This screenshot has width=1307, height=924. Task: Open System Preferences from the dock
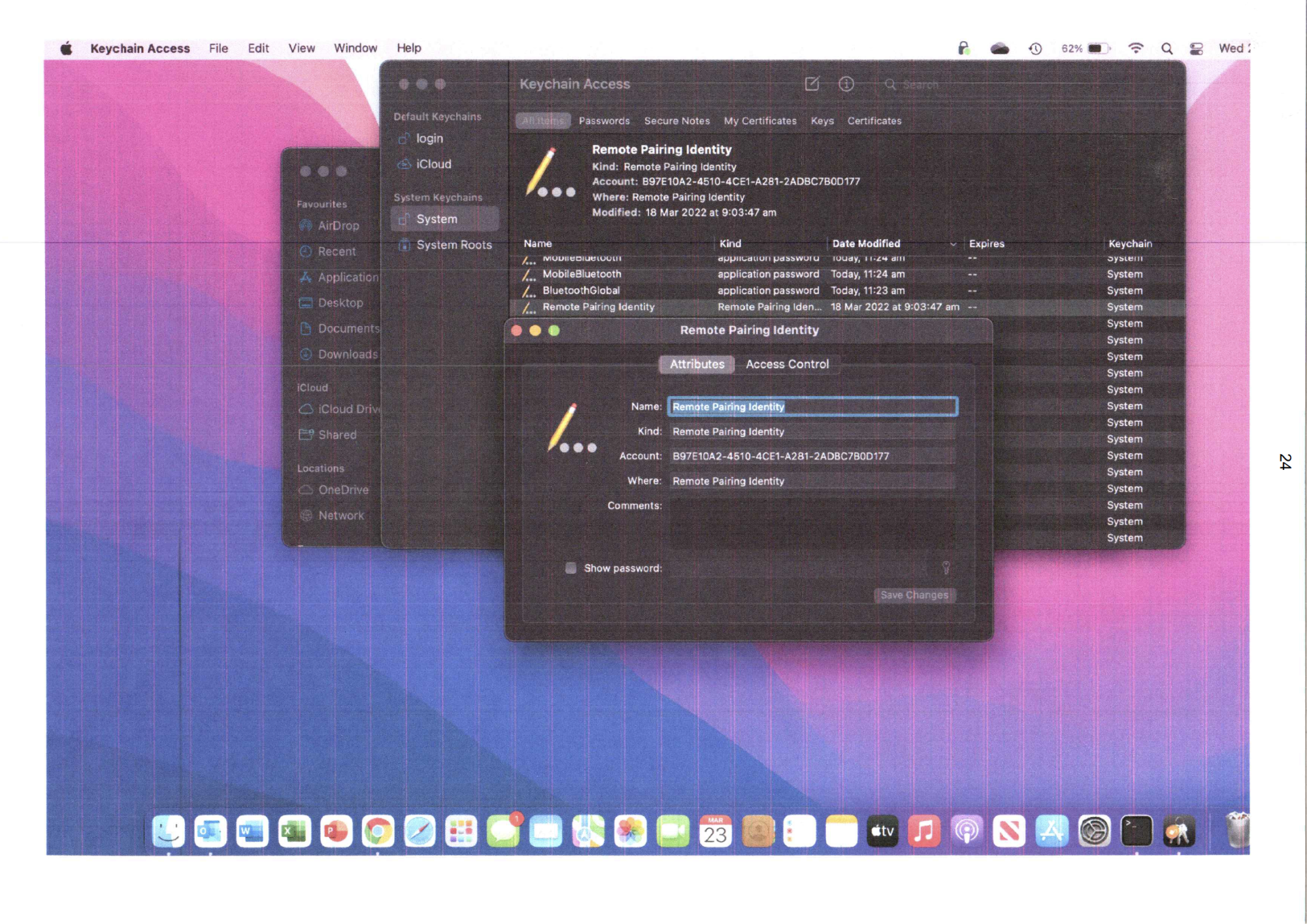click(x=1094, y=831)
